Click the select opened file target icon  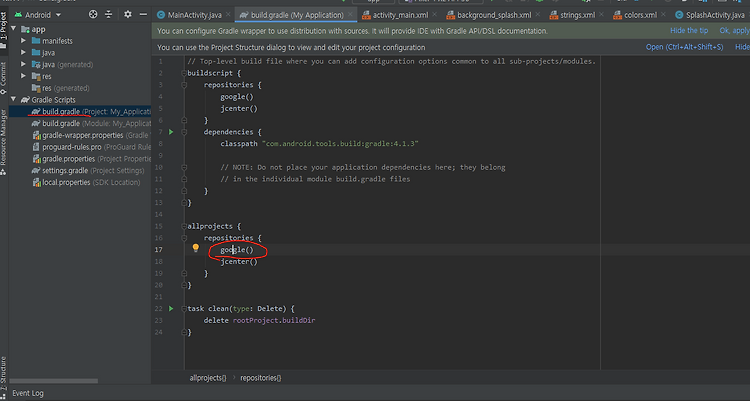(93, 14)
